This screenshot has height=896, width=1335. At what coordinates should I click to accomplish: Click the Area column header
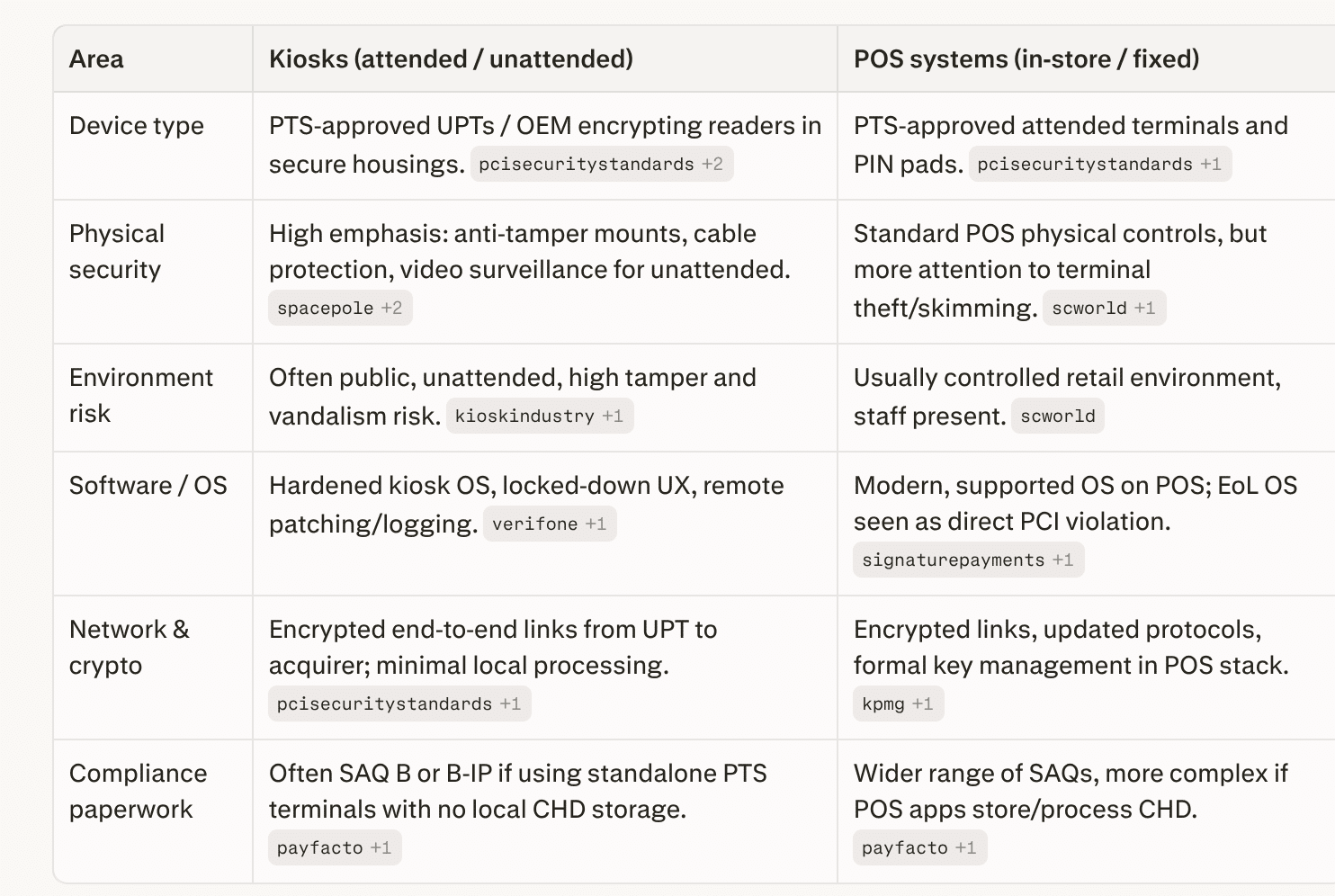tap(96, 59)
